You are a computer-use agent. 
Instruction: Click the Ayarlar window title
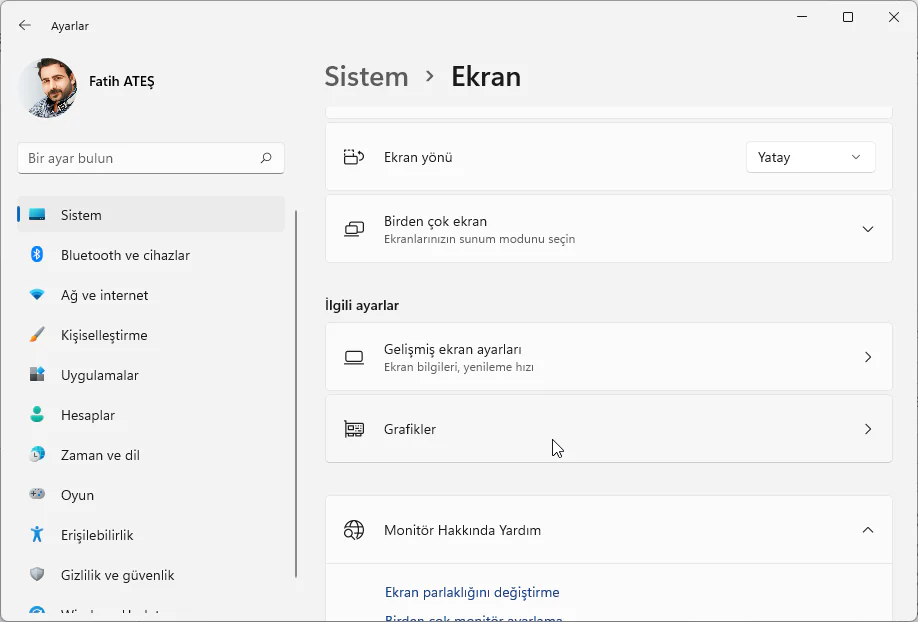(x=70, y=26)
